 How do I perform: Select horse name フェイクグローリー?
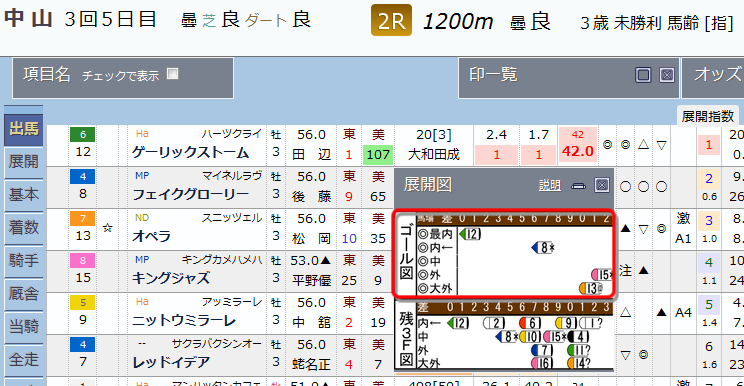pyautogui.click(x=191, y=194)
